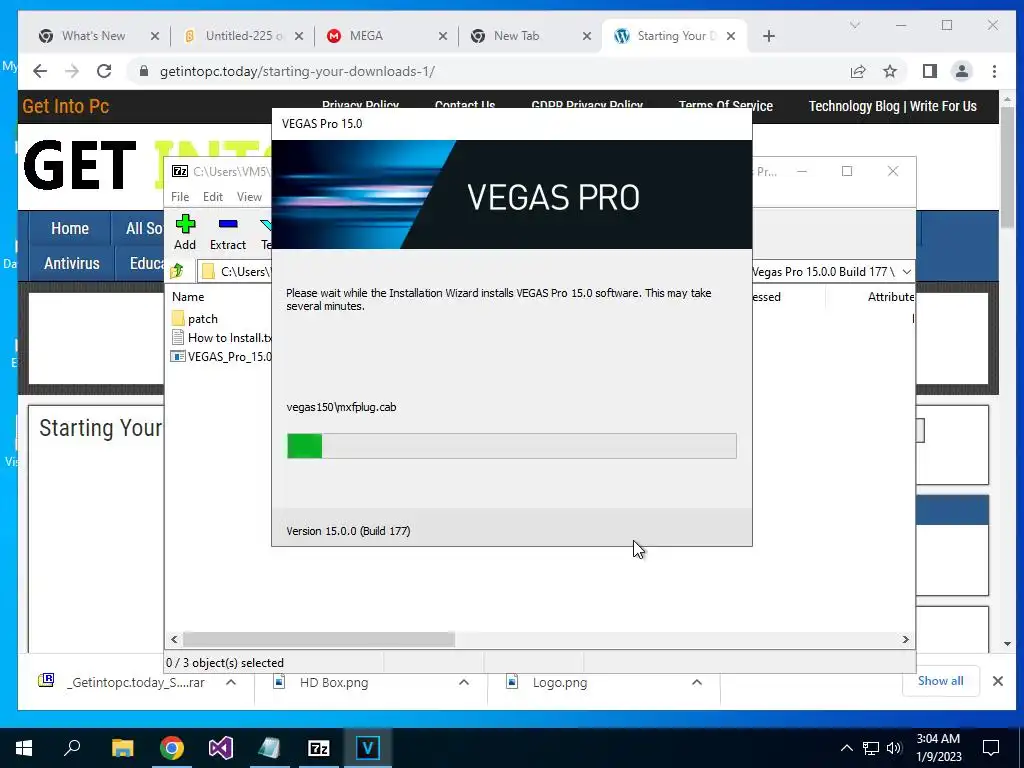Close the downloads bar
Image resolution: width=1024 pixels, height=768 pixels.
(998, 681)
